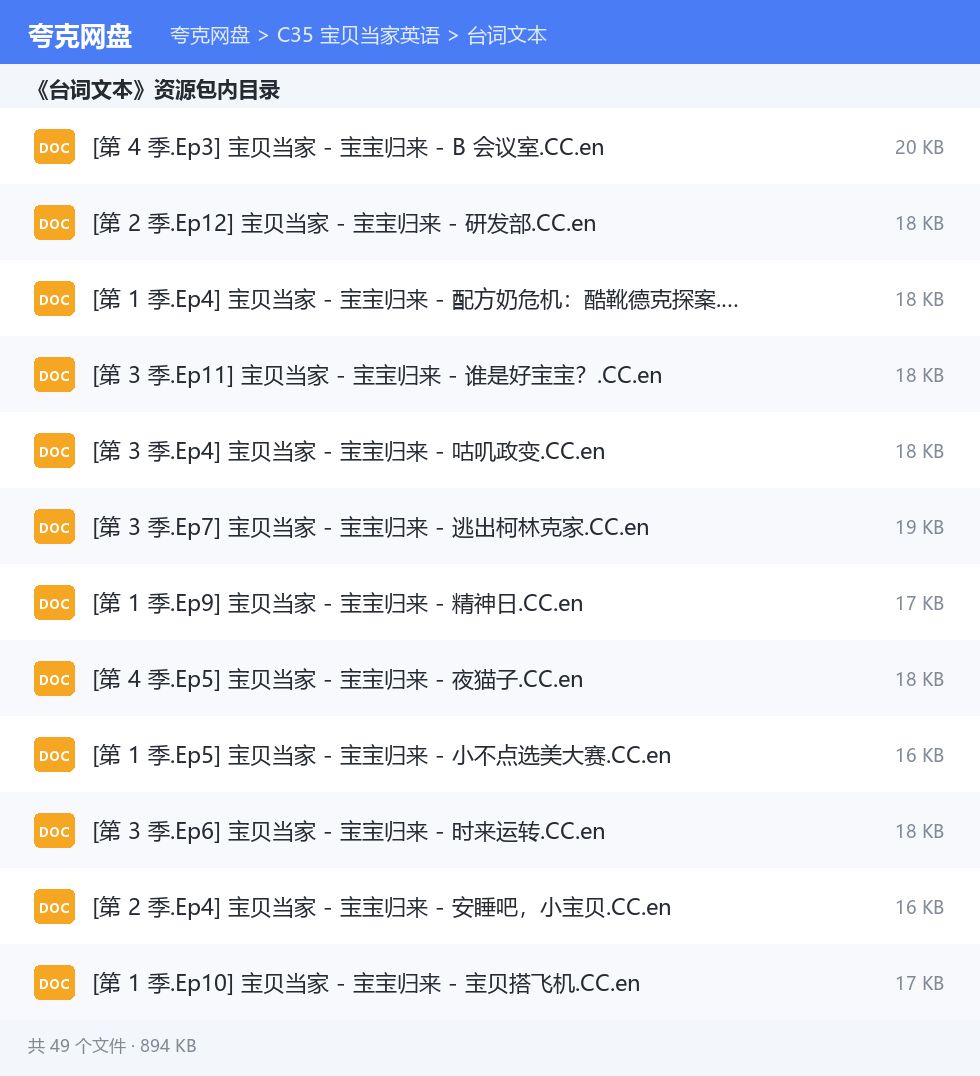Click the DOC icon for B 会议室 file

(x=54, y=147)
